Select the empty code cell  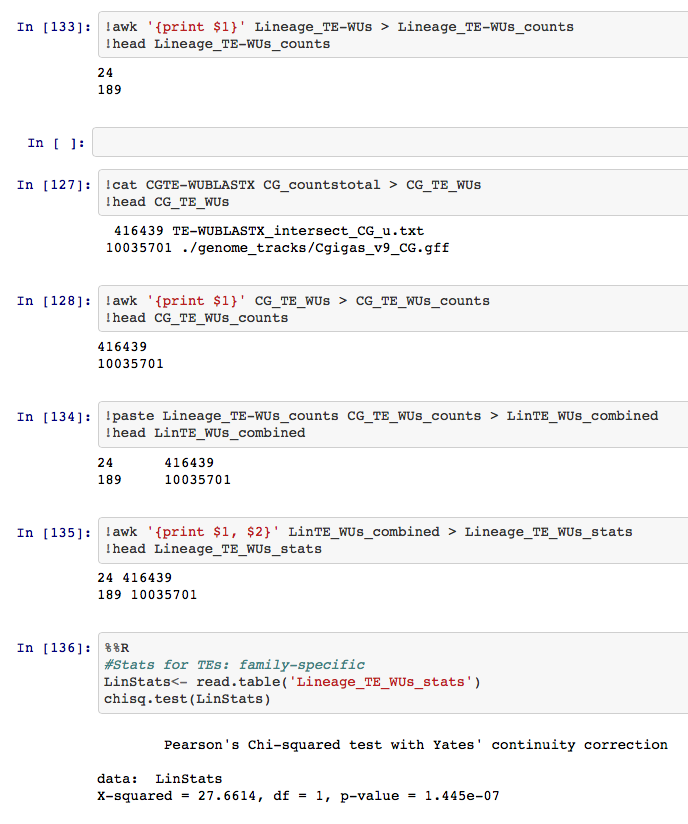(x=390, y=142)
